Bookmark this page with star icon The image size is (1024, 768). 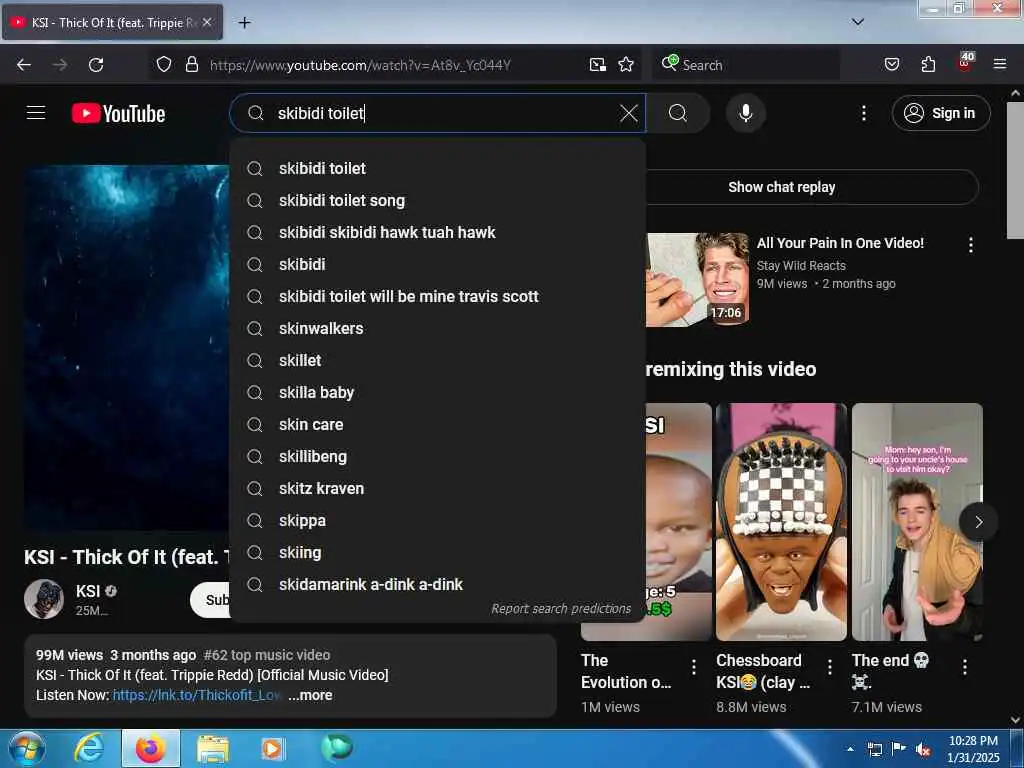[626, 64]
